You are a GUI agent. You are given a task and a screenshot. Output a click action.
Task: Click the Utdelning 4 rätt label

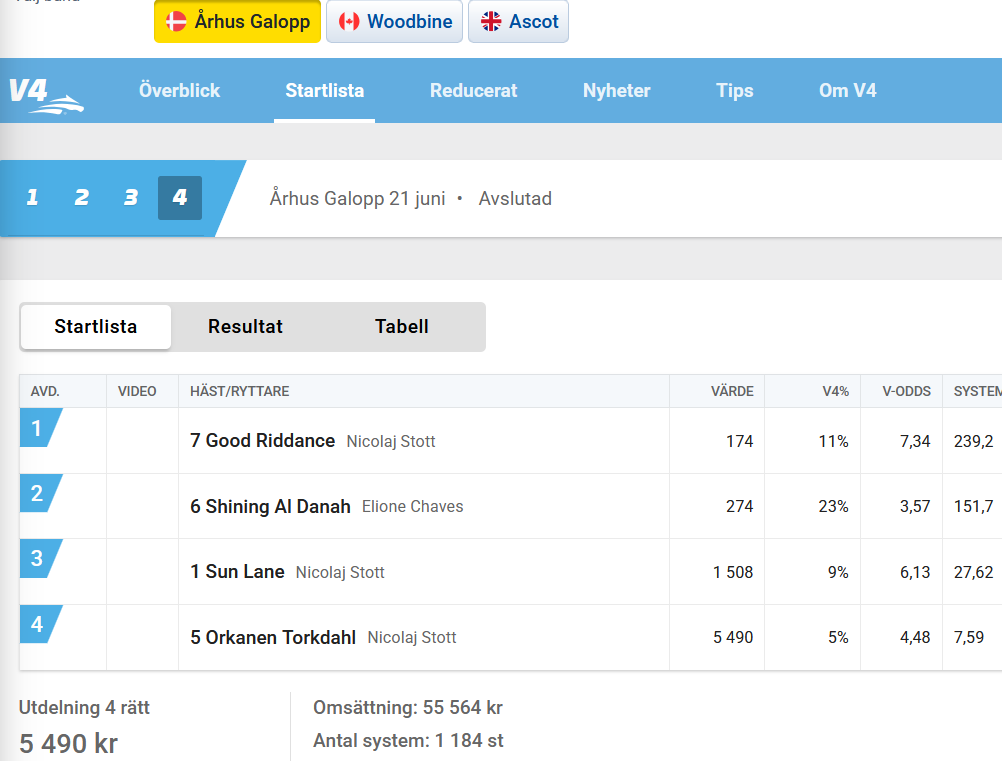84,708
